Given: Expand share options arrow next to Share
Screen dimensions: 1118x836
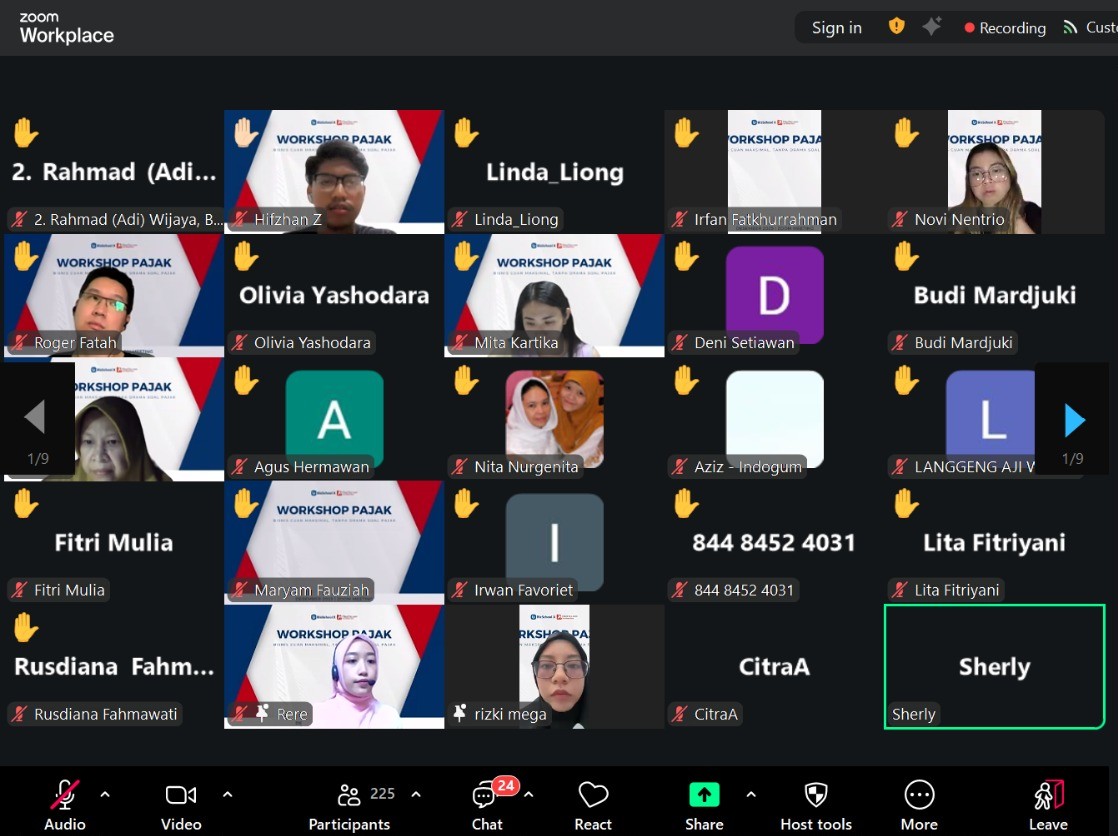Looking at the screenshot, I should 750,795.
